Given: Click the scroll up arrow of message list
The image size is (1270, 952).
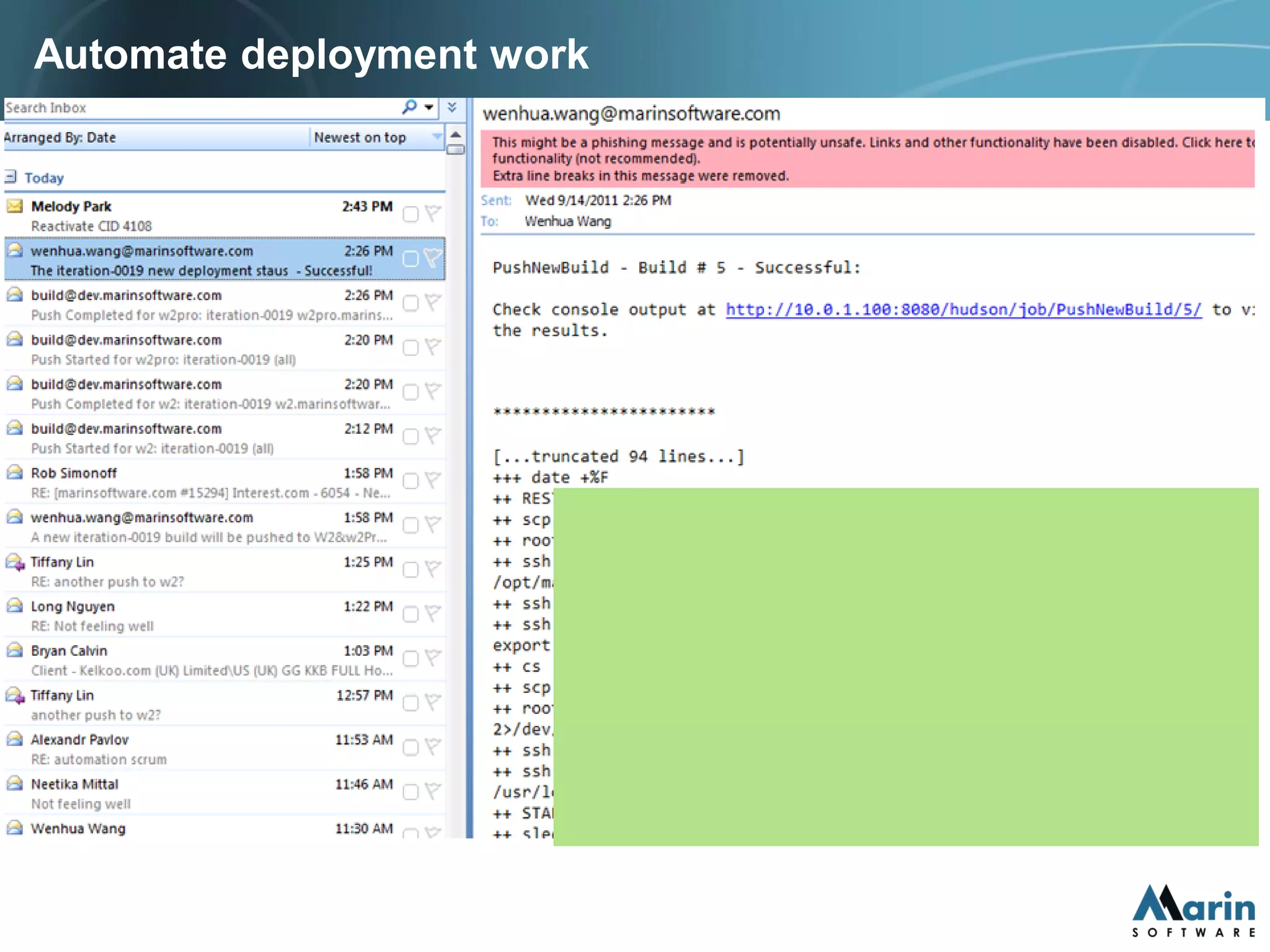Looking at the screenshot, I should [x=456, y=135].
